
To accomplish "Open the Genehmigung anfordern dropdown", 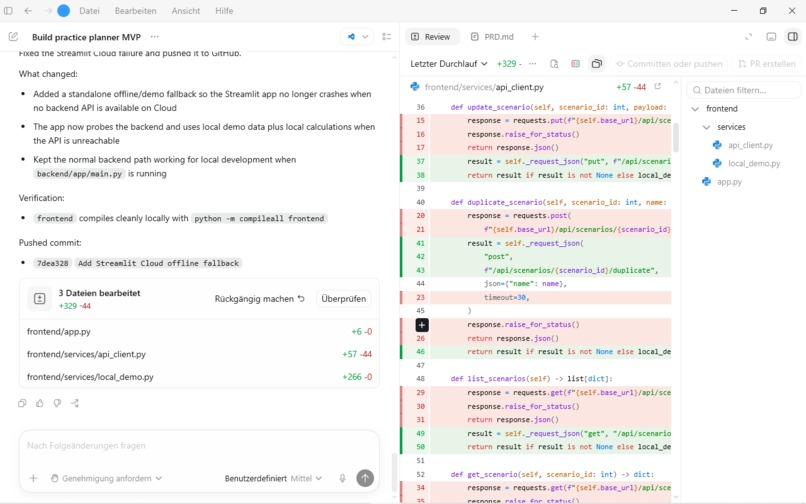I will (x=106, y=478).
